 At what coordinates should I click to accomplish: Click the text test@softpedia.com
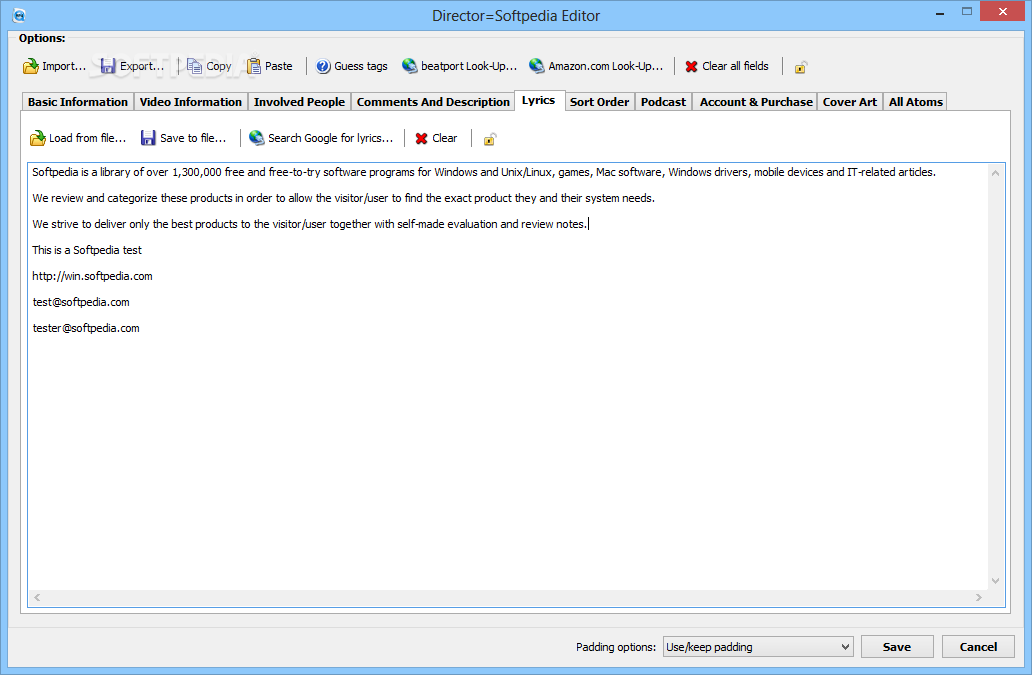81,302
